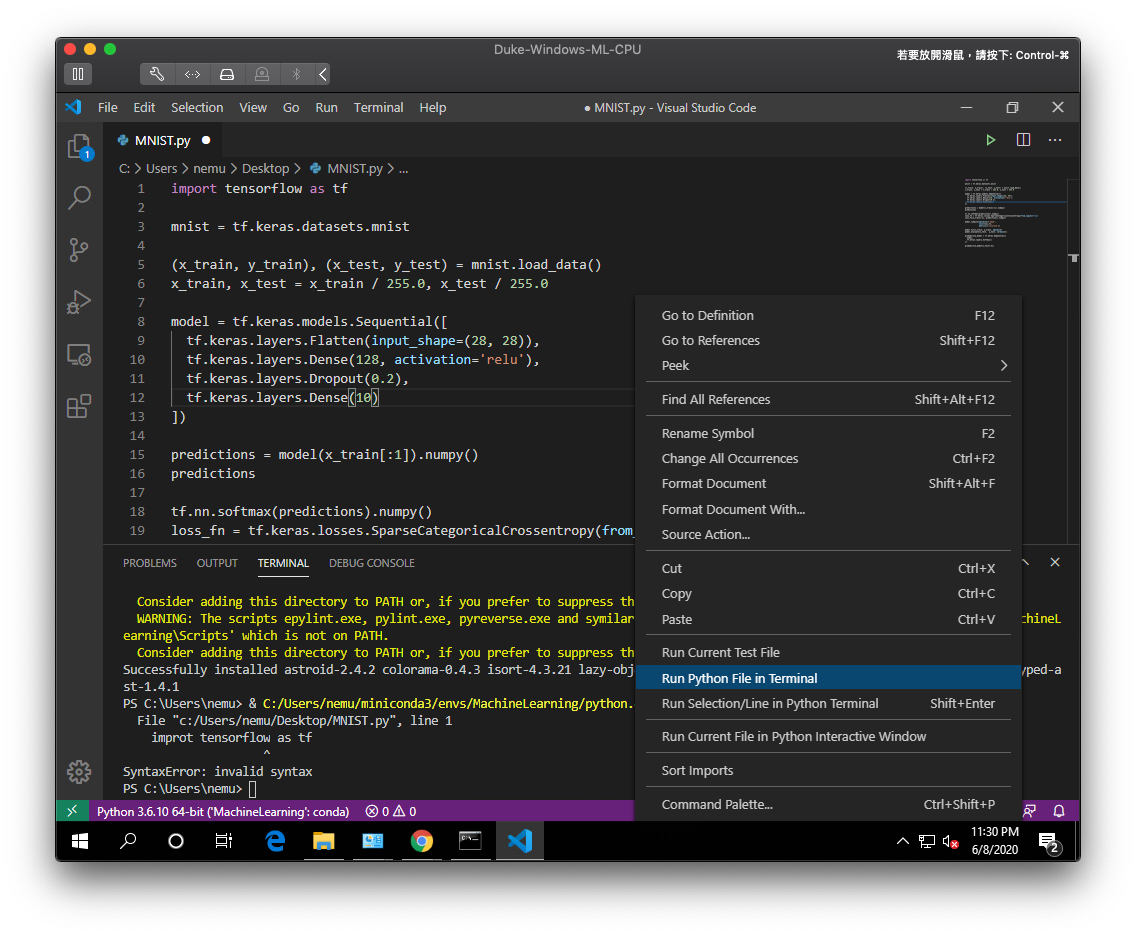The width and height of the screenshot is (1136, 935).
Task: Open the Source Control view
Action: (x=79, y=250)
